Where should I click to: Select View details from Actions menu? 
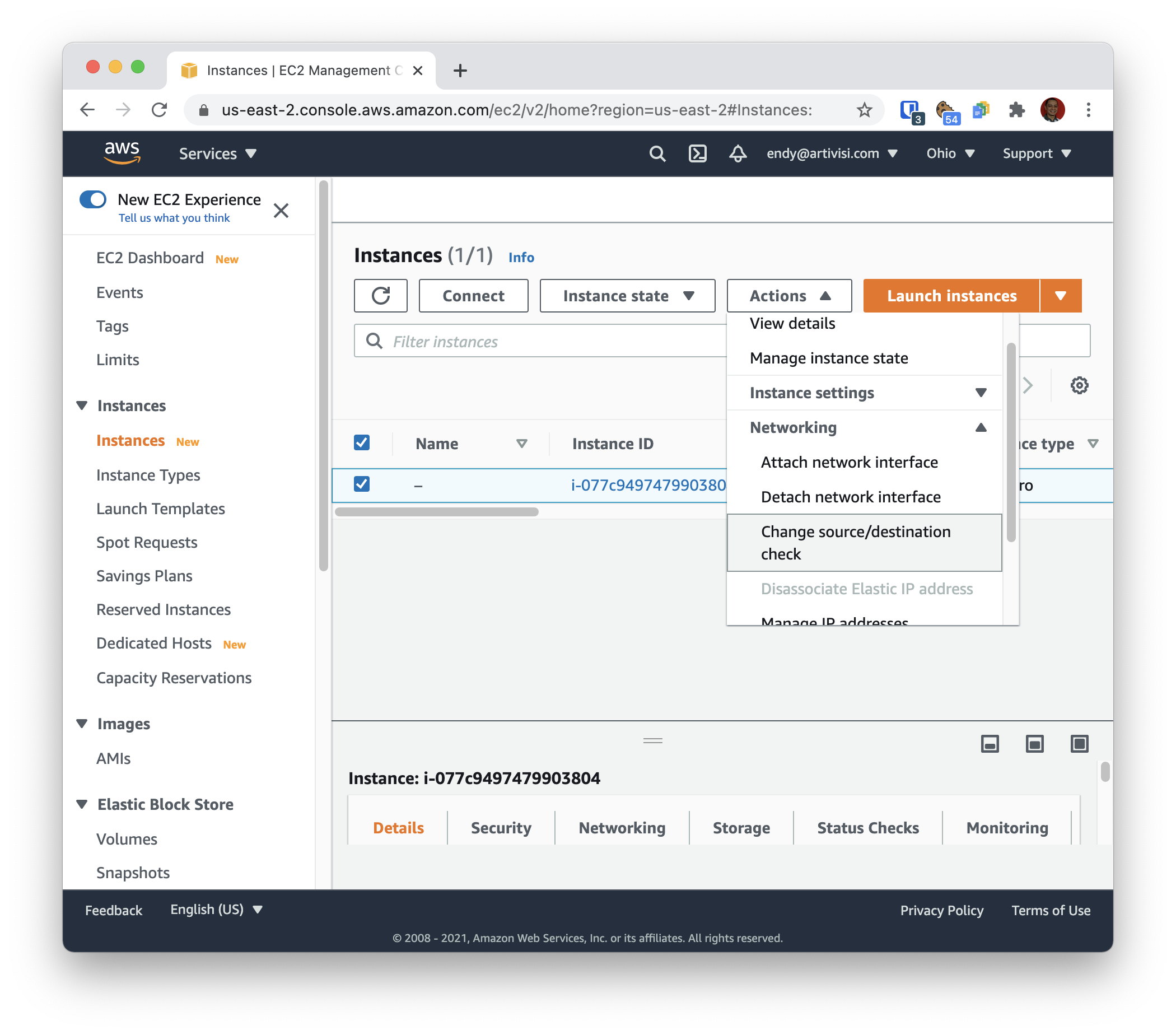[792, 323]
